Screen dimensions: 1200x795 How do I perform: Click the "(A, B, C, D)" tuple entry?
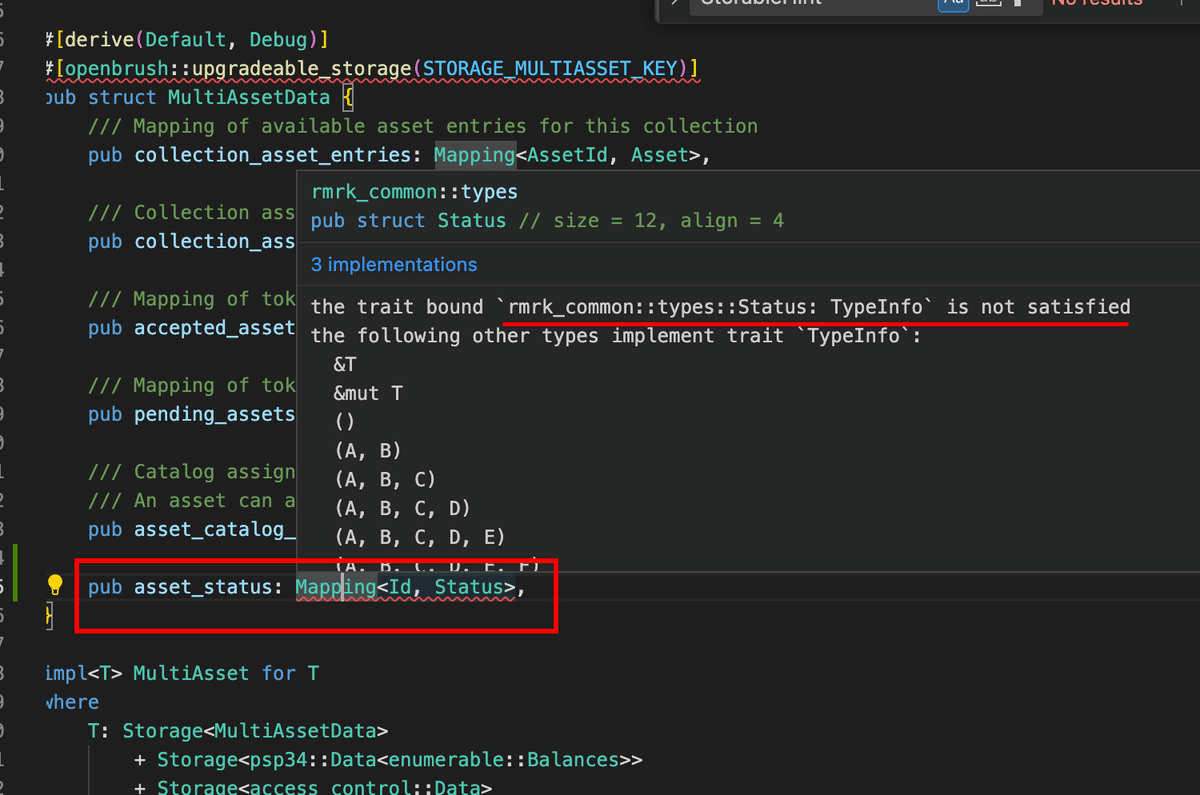(x=402, y=509)
